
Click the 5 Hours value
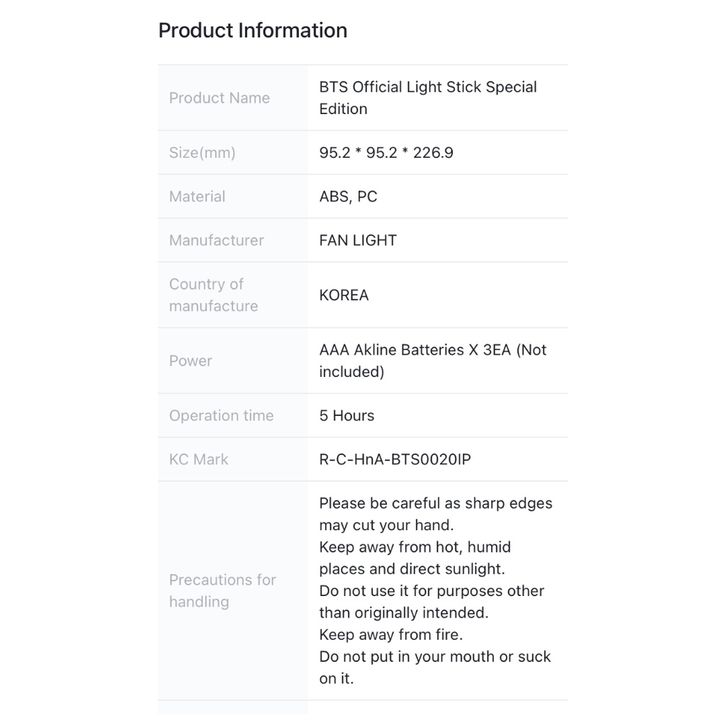[346, 415]
